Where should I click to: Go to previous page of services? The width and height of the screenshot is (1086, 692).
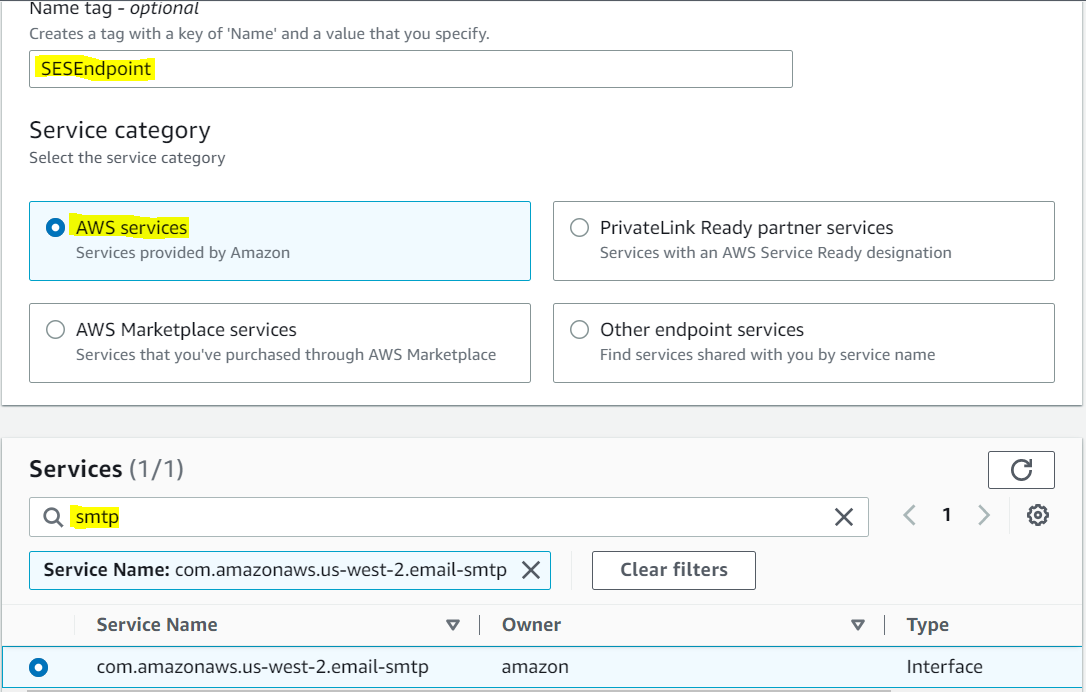[909, 515]
